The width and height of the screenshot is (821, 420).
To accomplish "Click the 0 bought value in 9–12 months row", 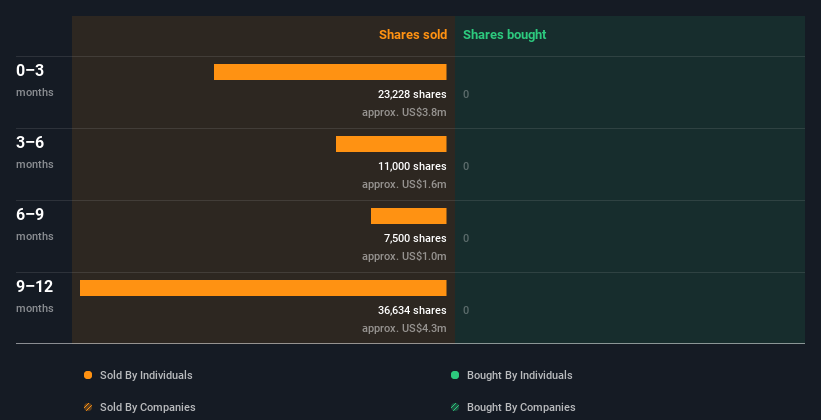I will [x=466, y=311].
